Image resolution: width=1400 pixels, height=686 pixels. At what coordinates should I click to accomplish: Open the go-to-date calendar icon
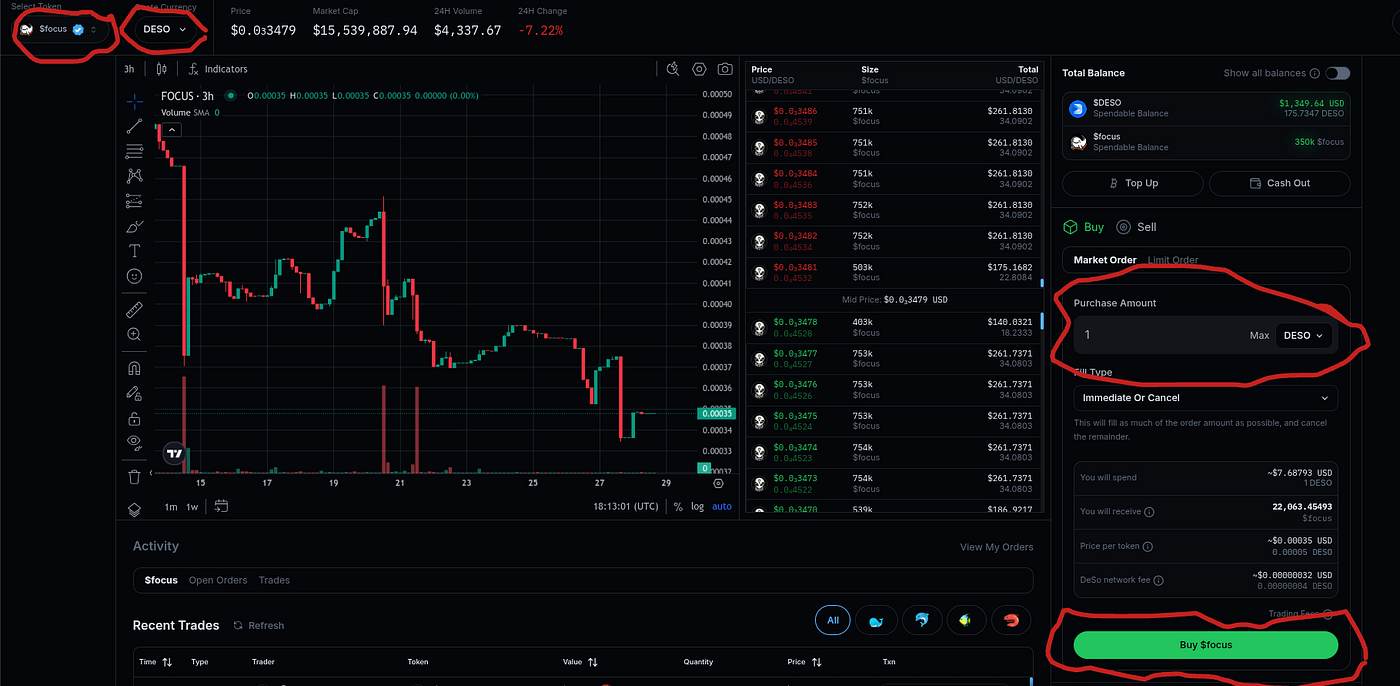click(x=221, y=506)
